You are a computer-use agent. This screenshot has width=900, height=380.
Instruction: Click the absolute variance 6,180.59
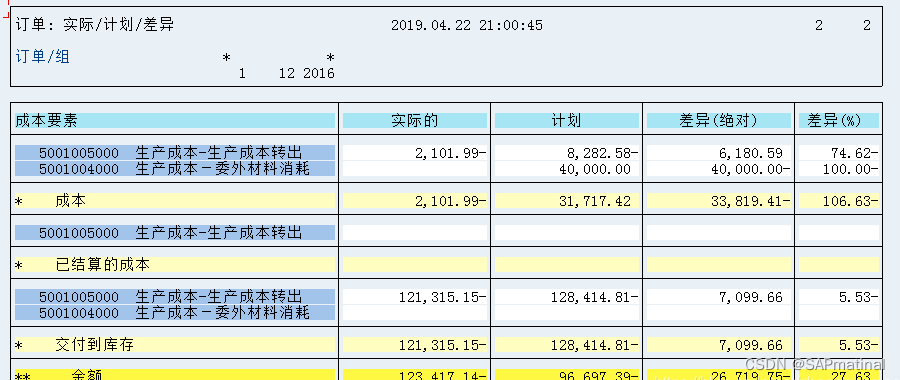751,153
